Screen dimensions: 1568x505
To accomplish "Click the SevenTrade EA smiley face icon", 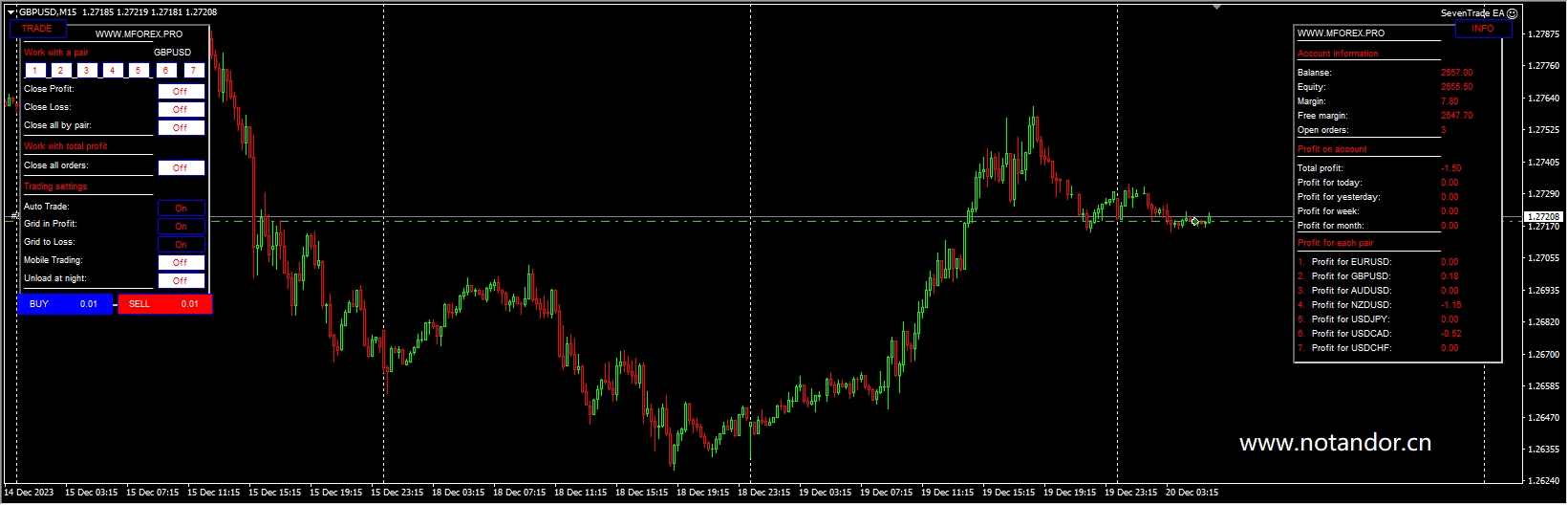I will pos(1512,13).
